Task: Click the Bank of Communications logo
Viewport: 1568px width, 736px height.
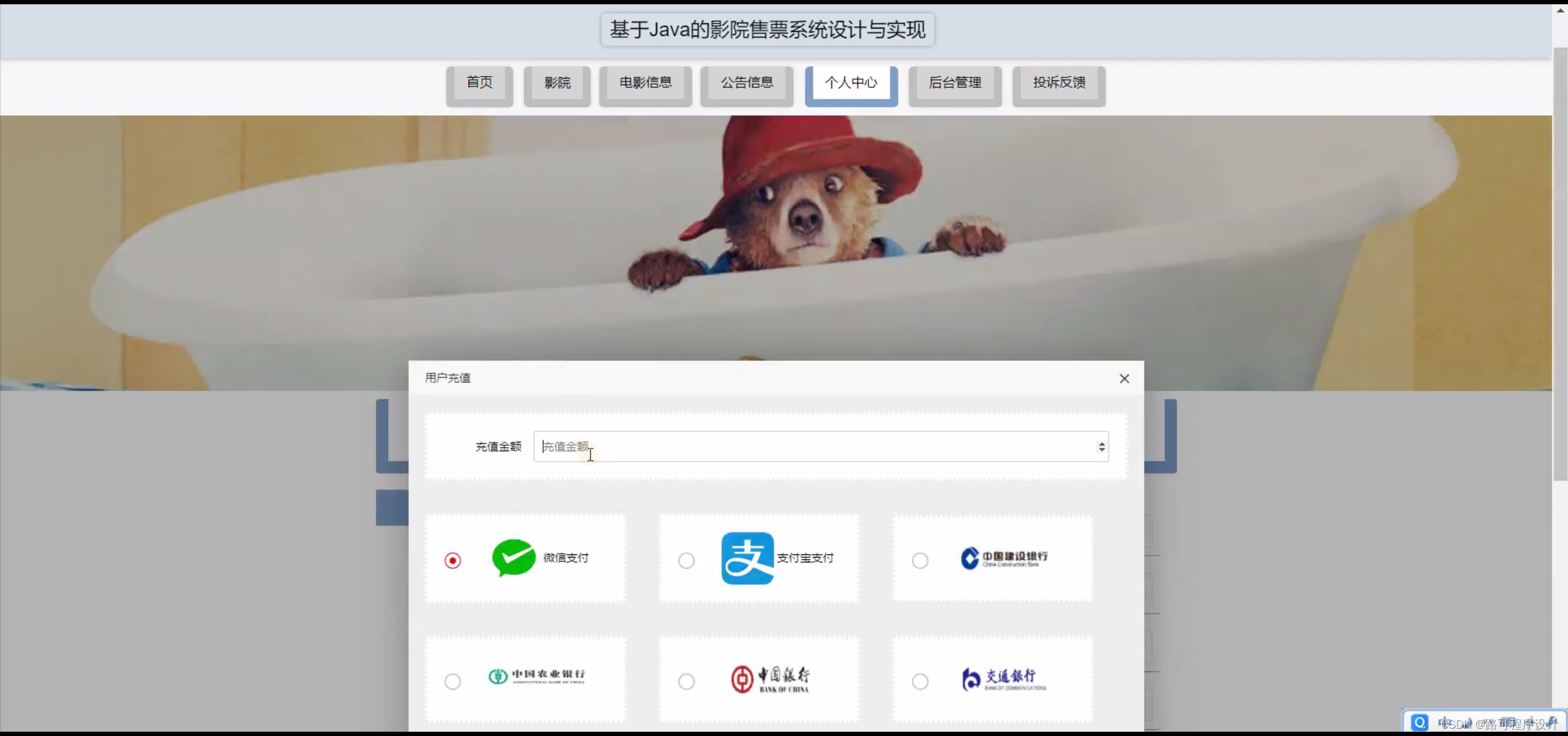Action: [1004, 679]
